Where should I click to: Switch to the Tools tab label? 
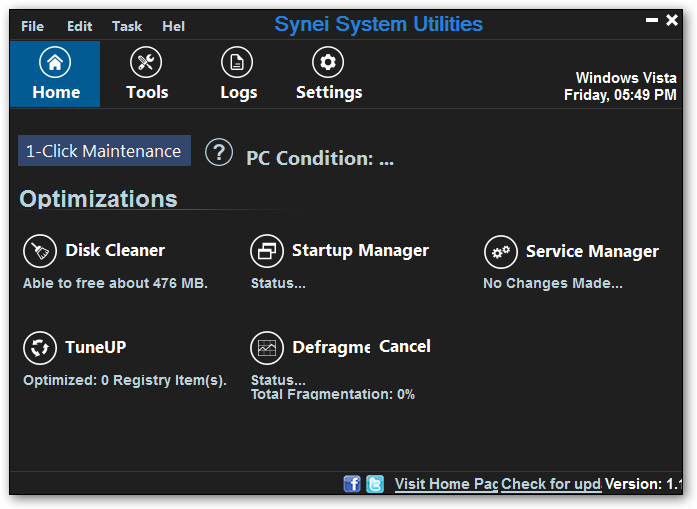(x=147, y=92)
